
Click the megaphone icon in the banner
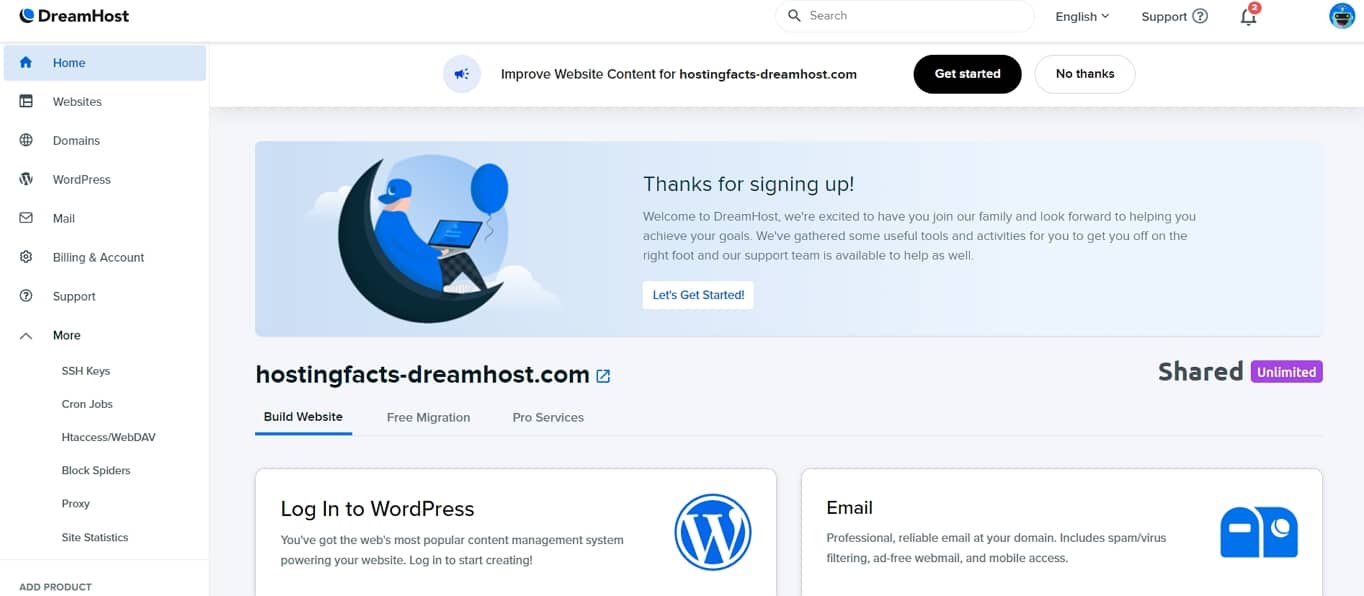pyautogui.click(x=462, y=74)
